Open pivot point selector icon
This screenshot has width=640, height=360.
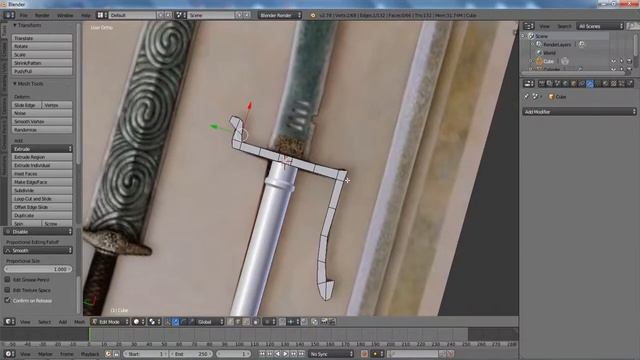tap(154, 322)
